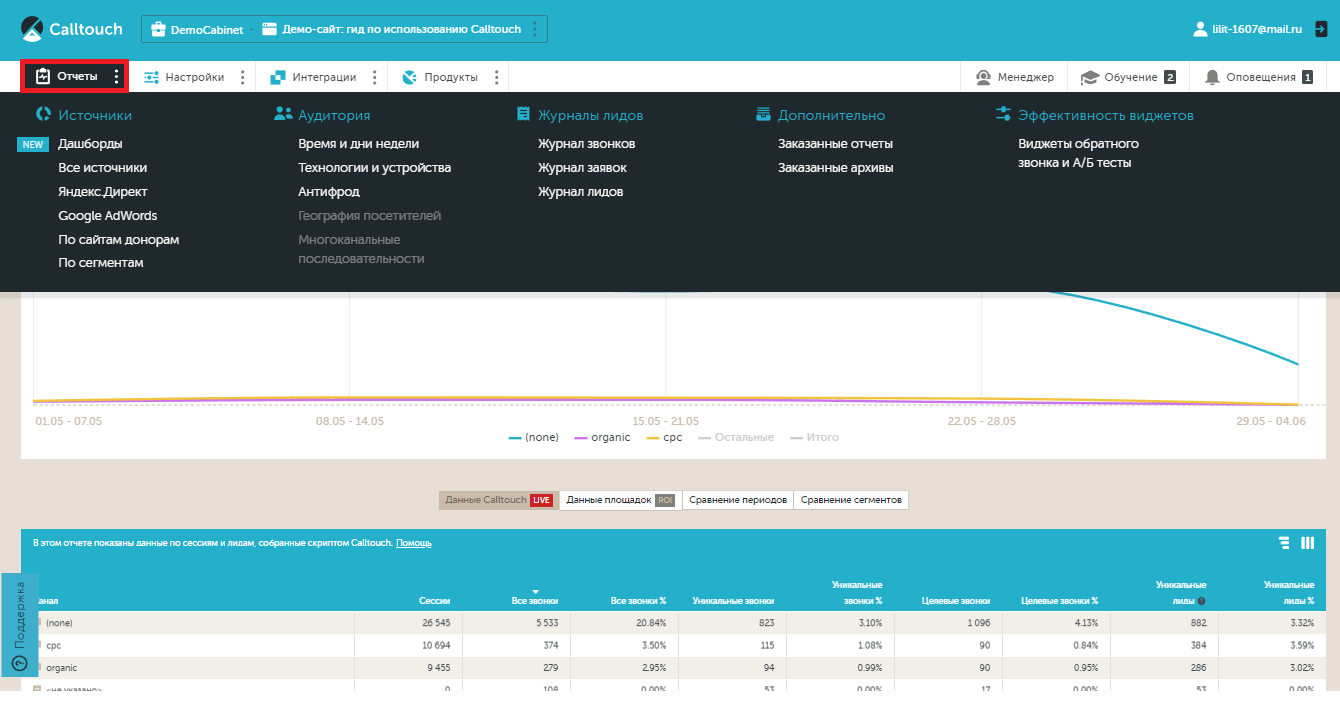Screen dimensions: 1340x702
Task: Click the column settings icon in table header
Action: [x=1307, y=543]
